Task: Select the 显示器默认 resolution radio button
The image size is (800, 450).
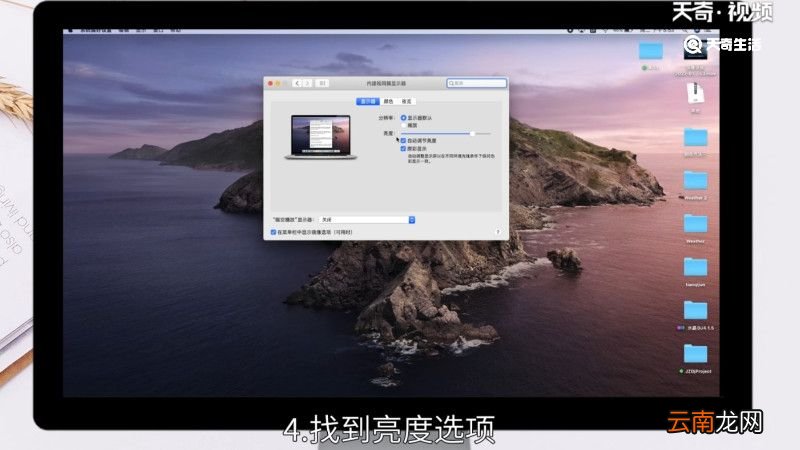Action: click(x=403, y=118)
